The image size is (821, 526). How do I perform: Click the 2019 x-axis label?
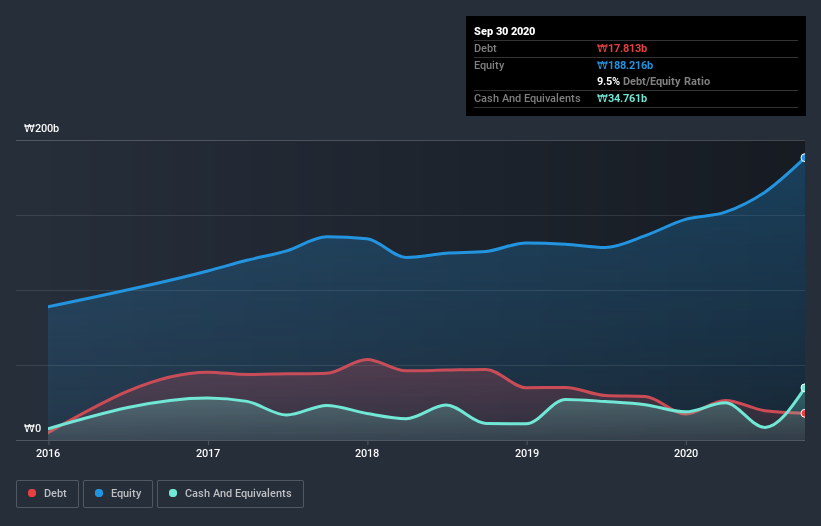pos(527,453)
